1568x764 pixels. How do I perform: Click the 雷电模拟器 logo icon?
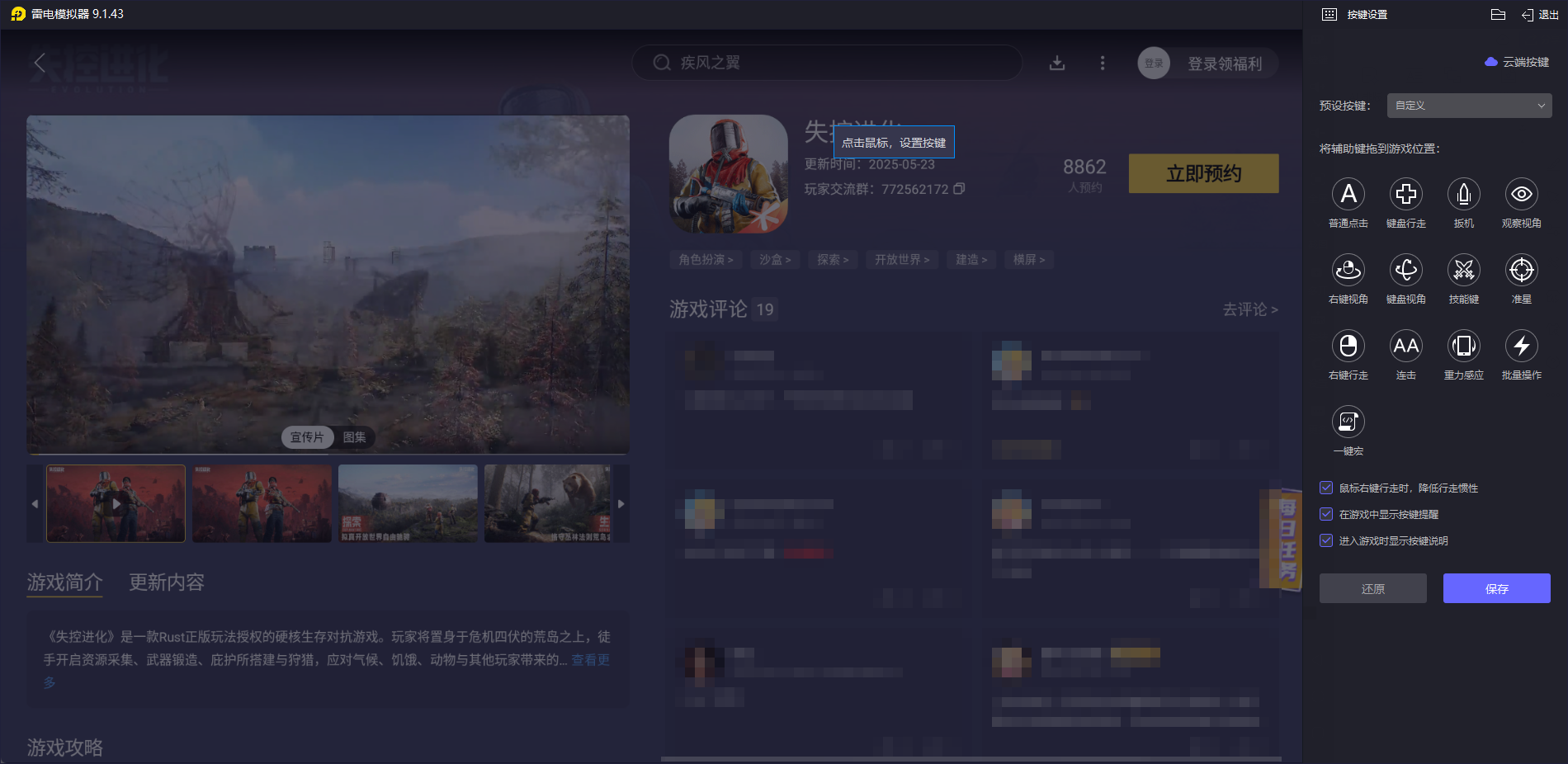pos(18,14)
